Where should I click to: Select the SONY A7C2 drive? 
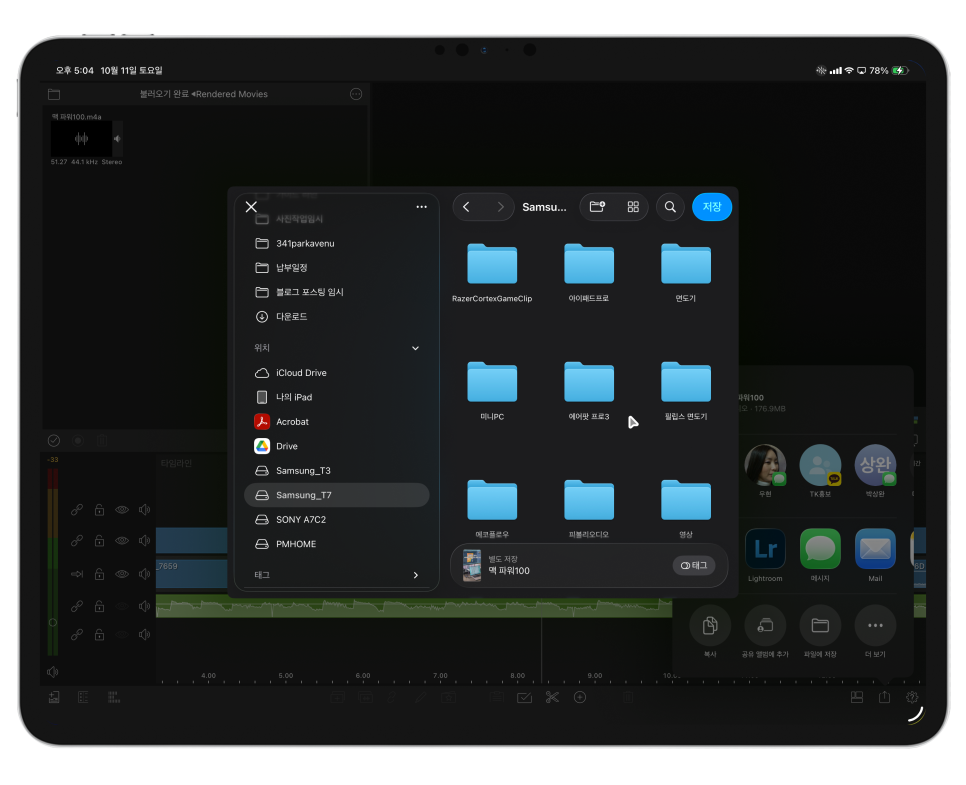pyautogui.click(x=336, y=519)
